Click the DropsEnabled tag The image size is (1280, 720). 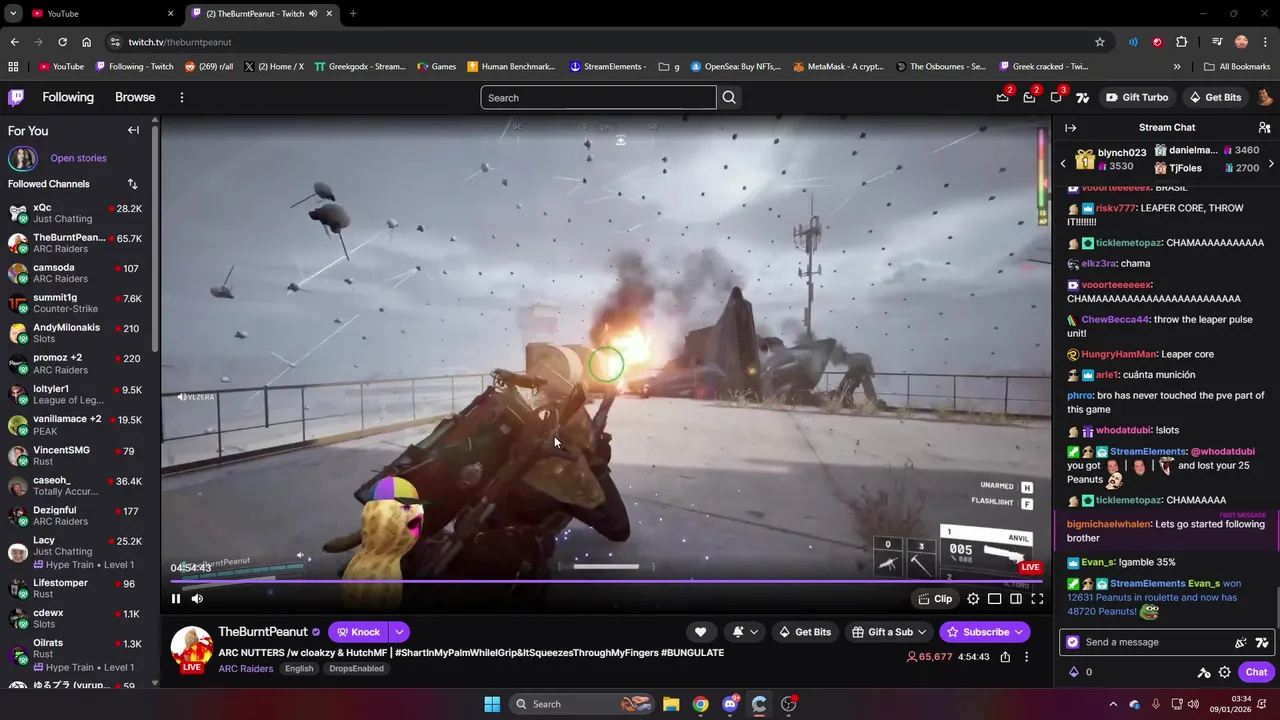point(356,669)
